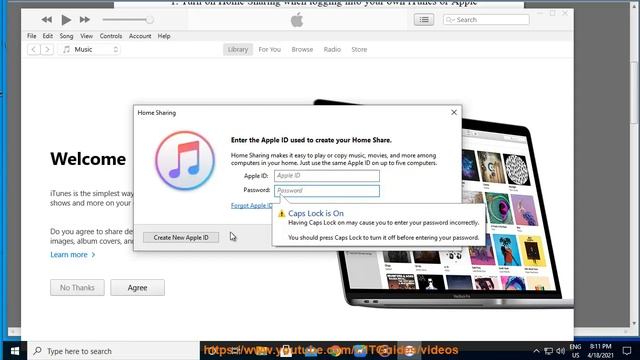Open the View menu

point(86,36)
